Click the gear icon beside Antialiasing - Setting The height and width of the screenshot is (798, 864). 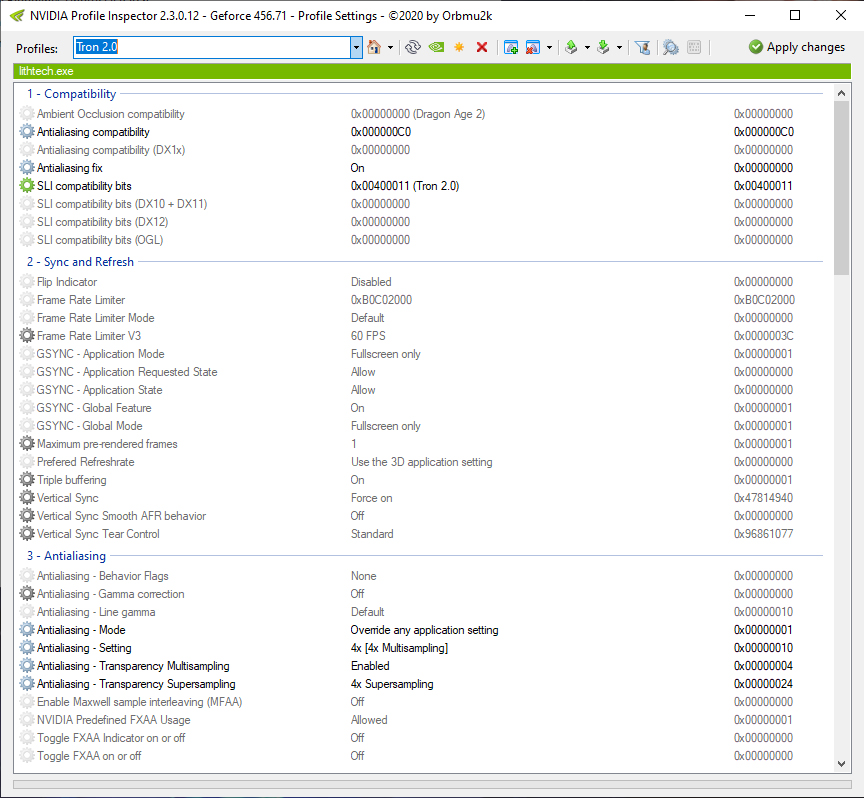pyautogui.click(x=26, y=648)
